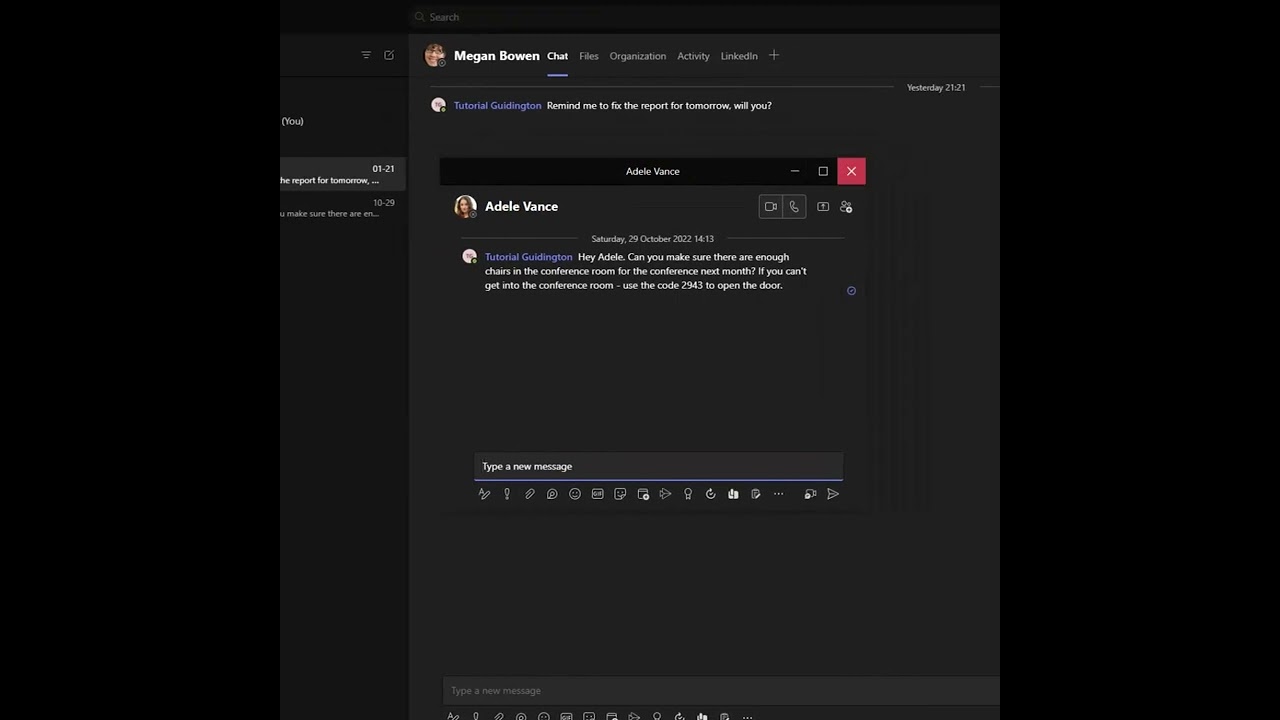The height and width of the screenshot is (720, 1280).
Task: Click the 'Yesterday 21:21' timestamp
Action: click(x=936, y=88)
